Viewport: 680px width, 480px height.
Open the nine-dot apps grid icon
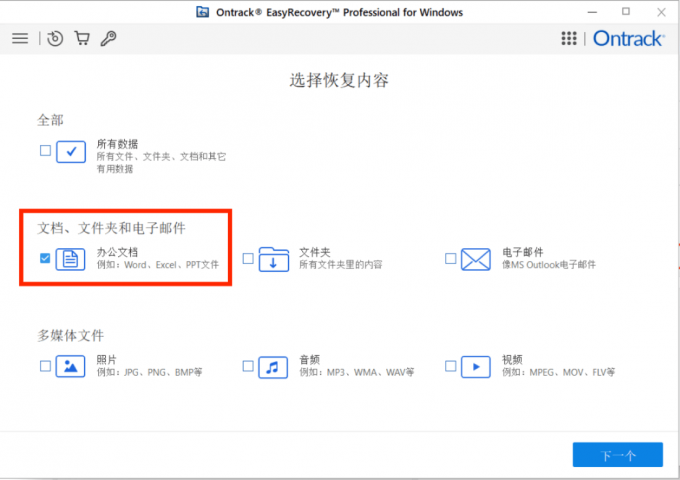[x=569, y=38]
